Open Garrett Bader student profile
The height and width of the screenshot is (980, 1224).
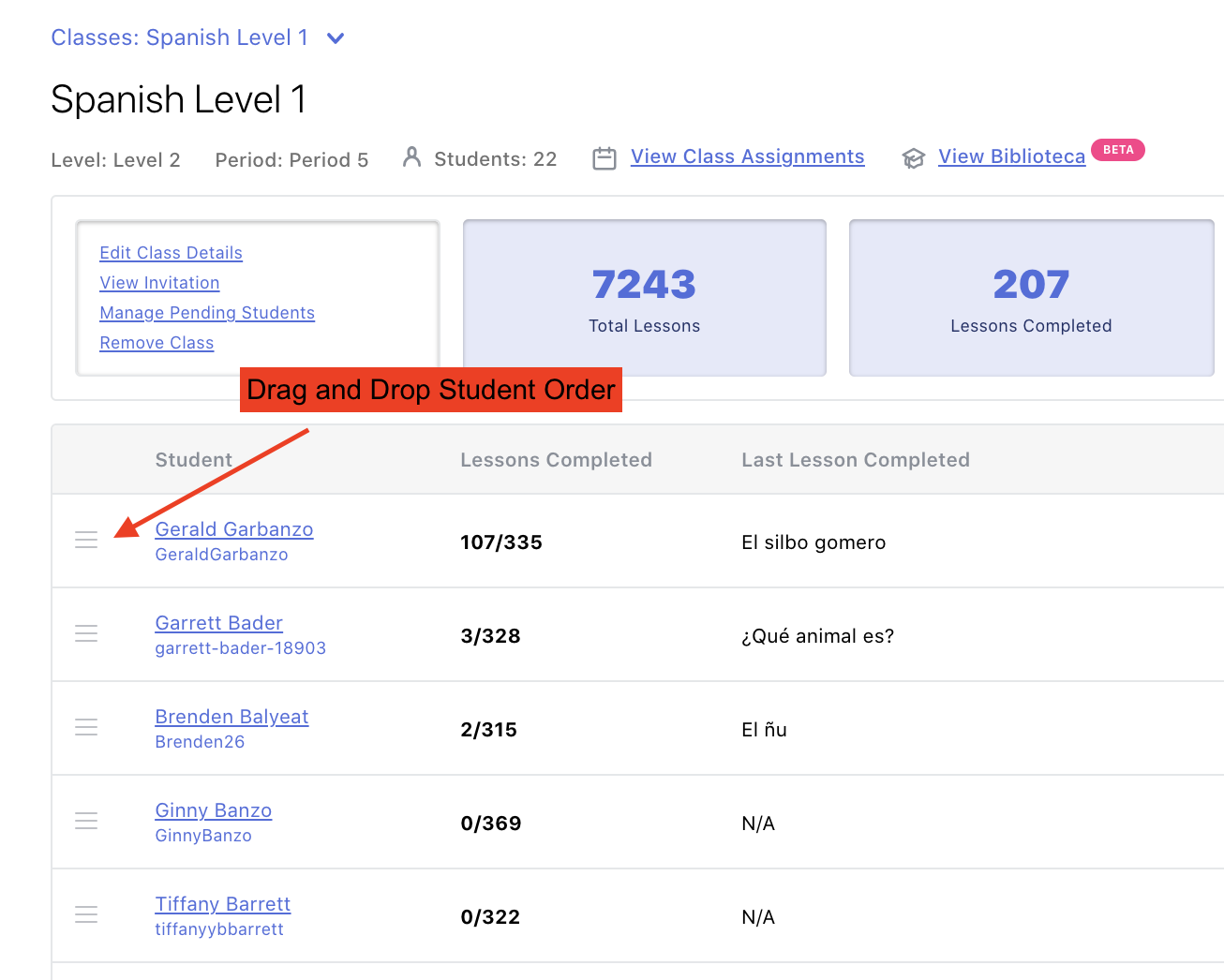(218, 623)
